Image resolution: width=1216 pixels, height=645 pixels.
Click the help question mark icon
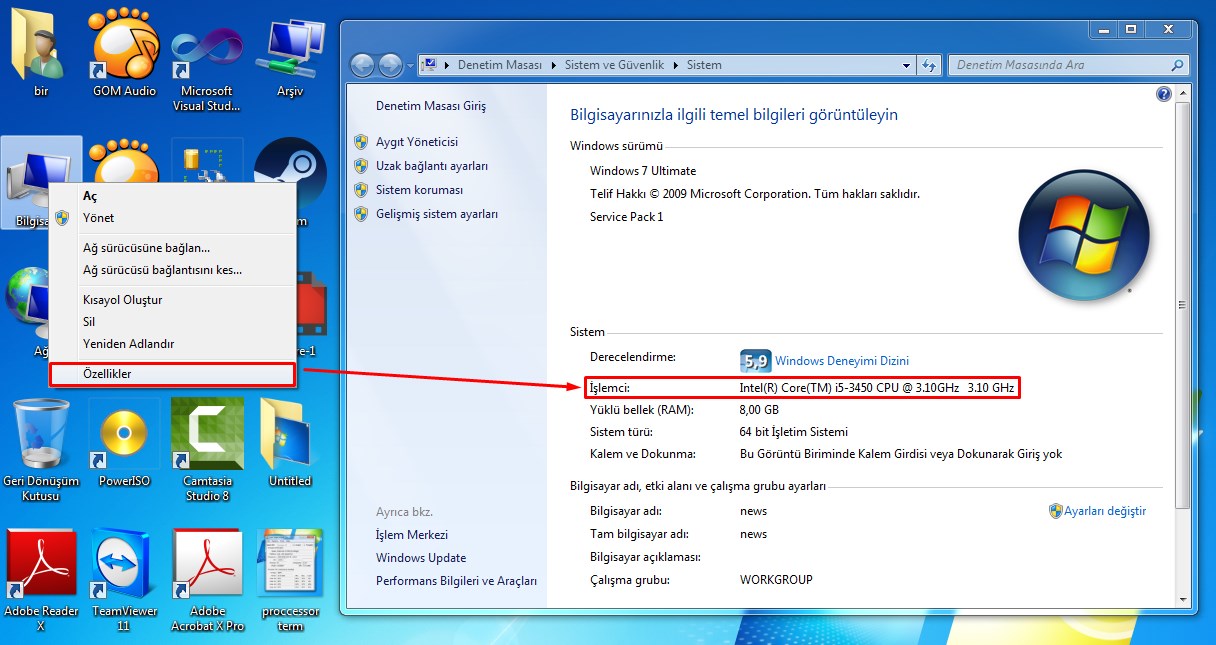coord(1163,94)
